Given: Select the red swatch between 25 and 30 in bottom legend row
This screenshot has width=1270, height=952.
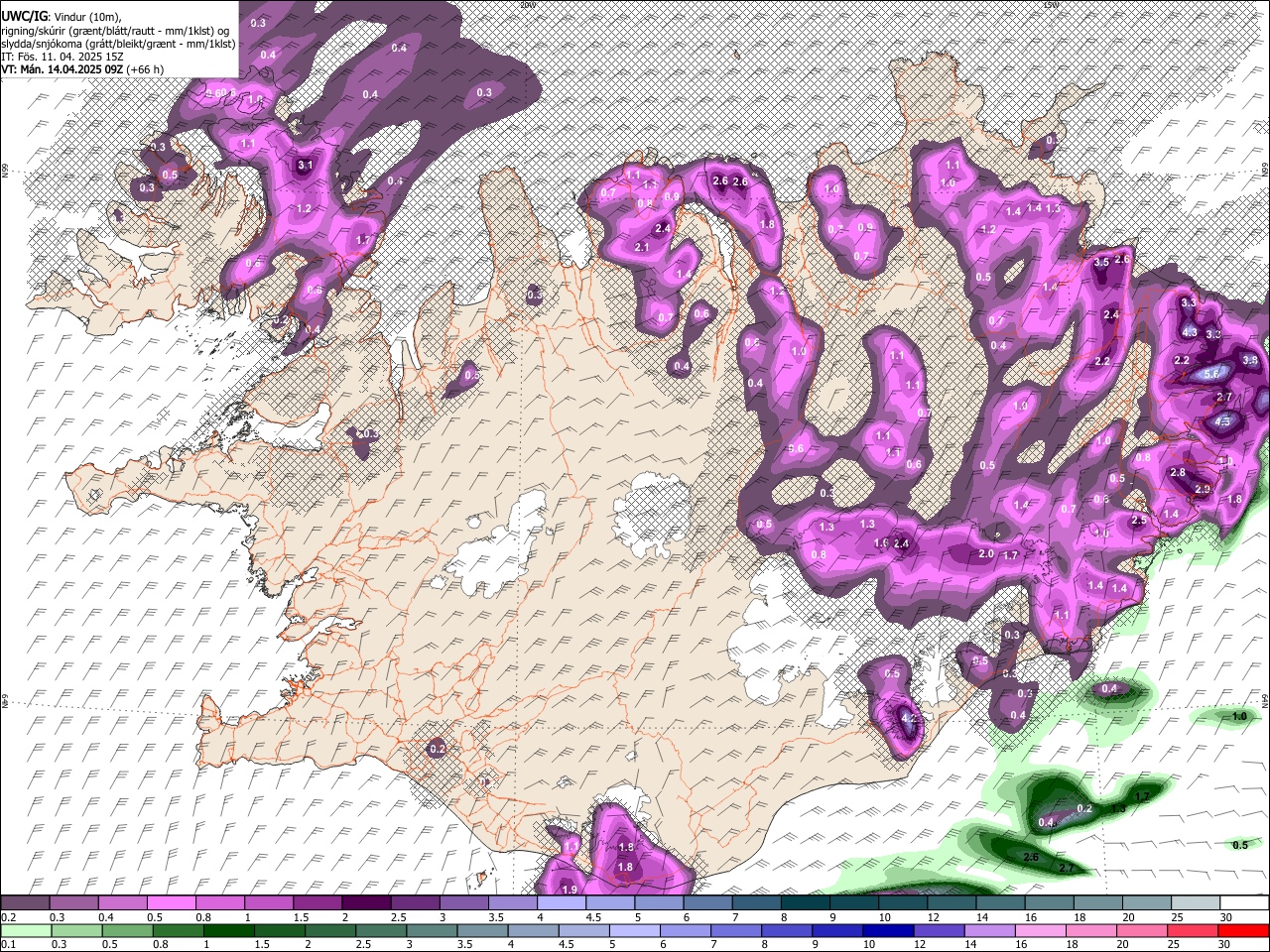Looking at the screenshot, I should coord(1194,930).
